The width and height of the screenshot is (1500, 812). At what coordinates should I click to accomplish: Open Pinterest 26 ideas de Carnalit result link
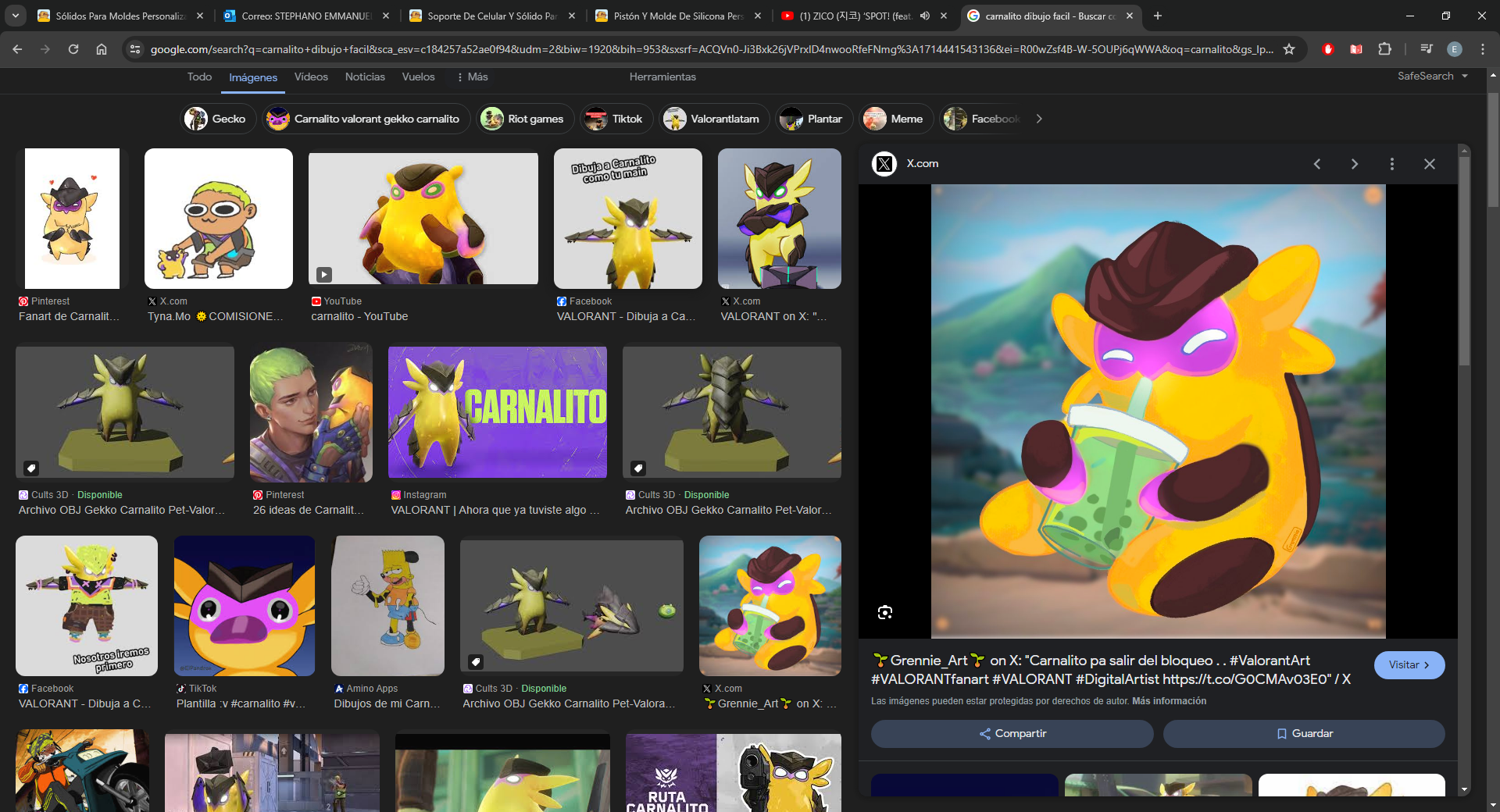click(309, 510)
